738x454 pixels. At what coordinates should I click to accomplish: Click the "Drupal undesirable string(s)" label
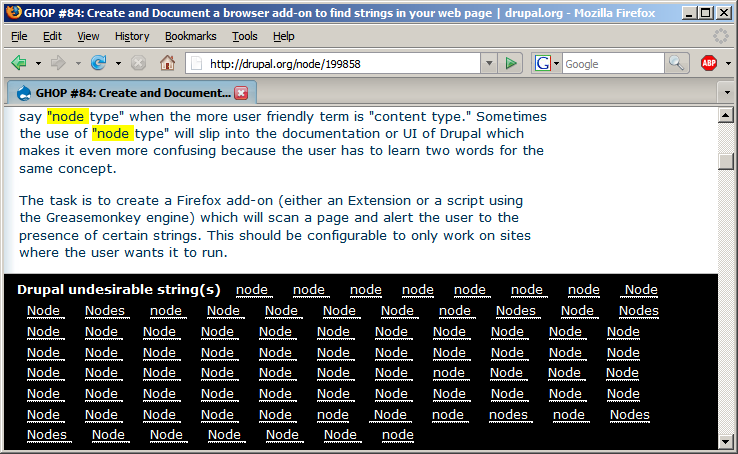click(x=119, y=289)
